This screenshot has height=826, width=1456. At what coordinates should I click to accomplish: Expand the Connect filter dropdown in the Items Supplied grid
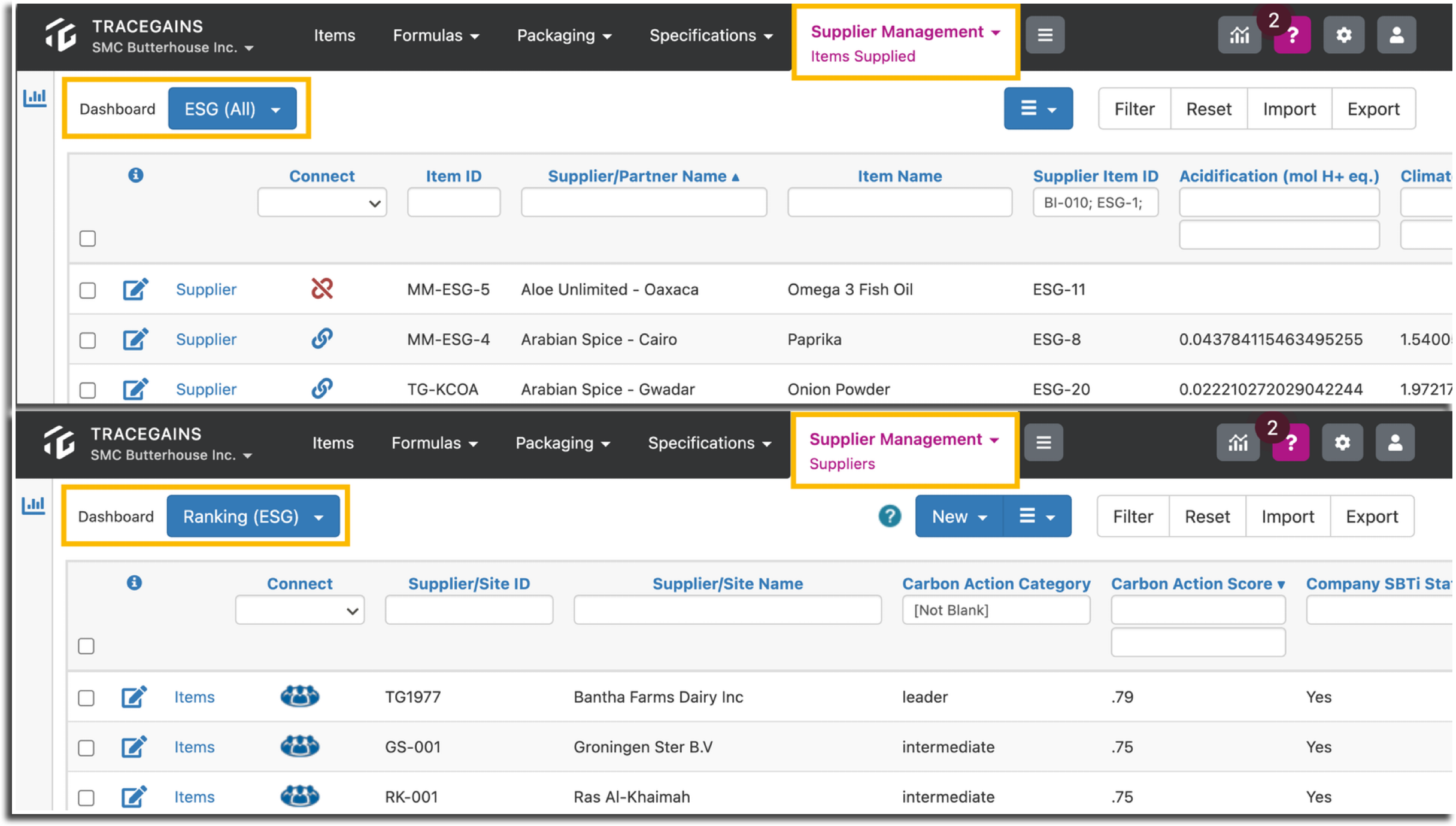tap(322, 203)
